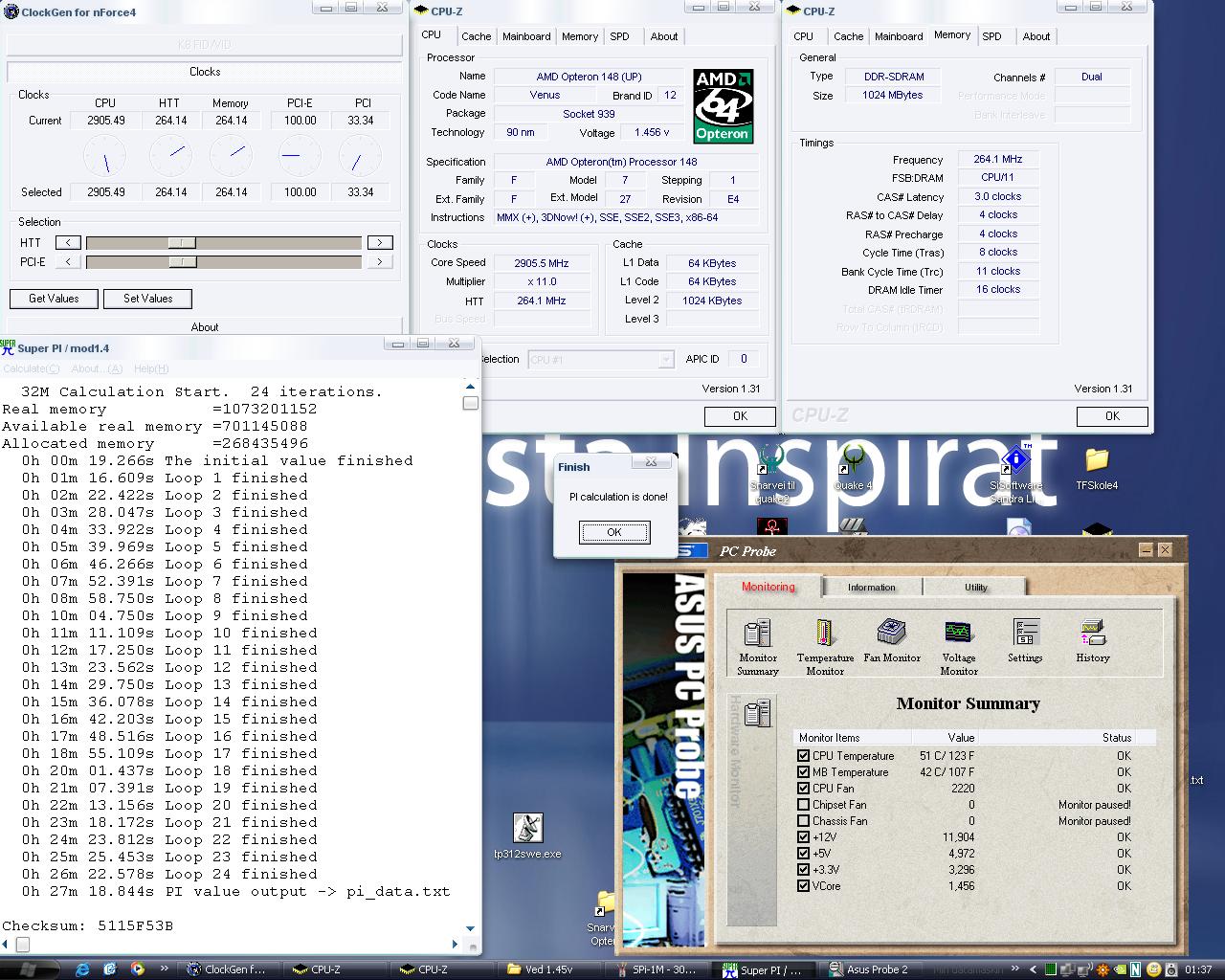The height and width of the screenshot is (980, 1225).
Task: Enable the Chassis Fan monitor checkbox
Action: point(803,821)
